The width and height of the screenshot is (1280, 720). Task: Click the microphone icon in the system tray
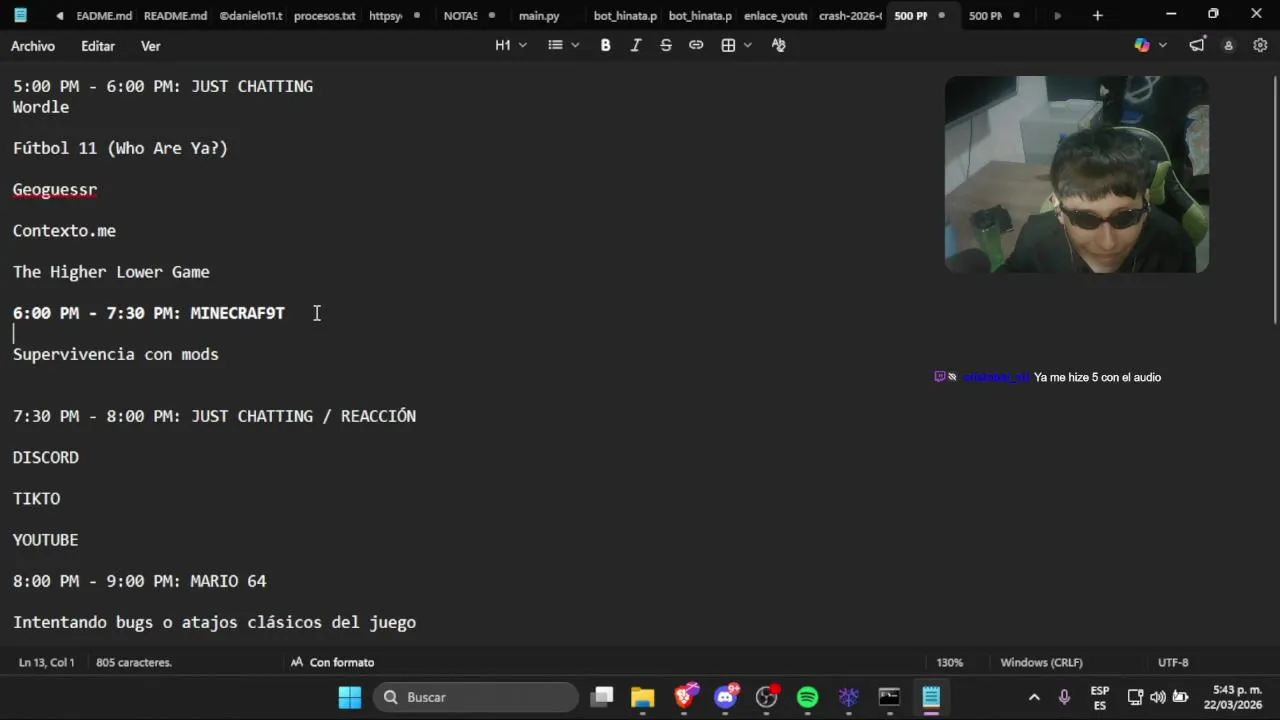click(1064, 697)
